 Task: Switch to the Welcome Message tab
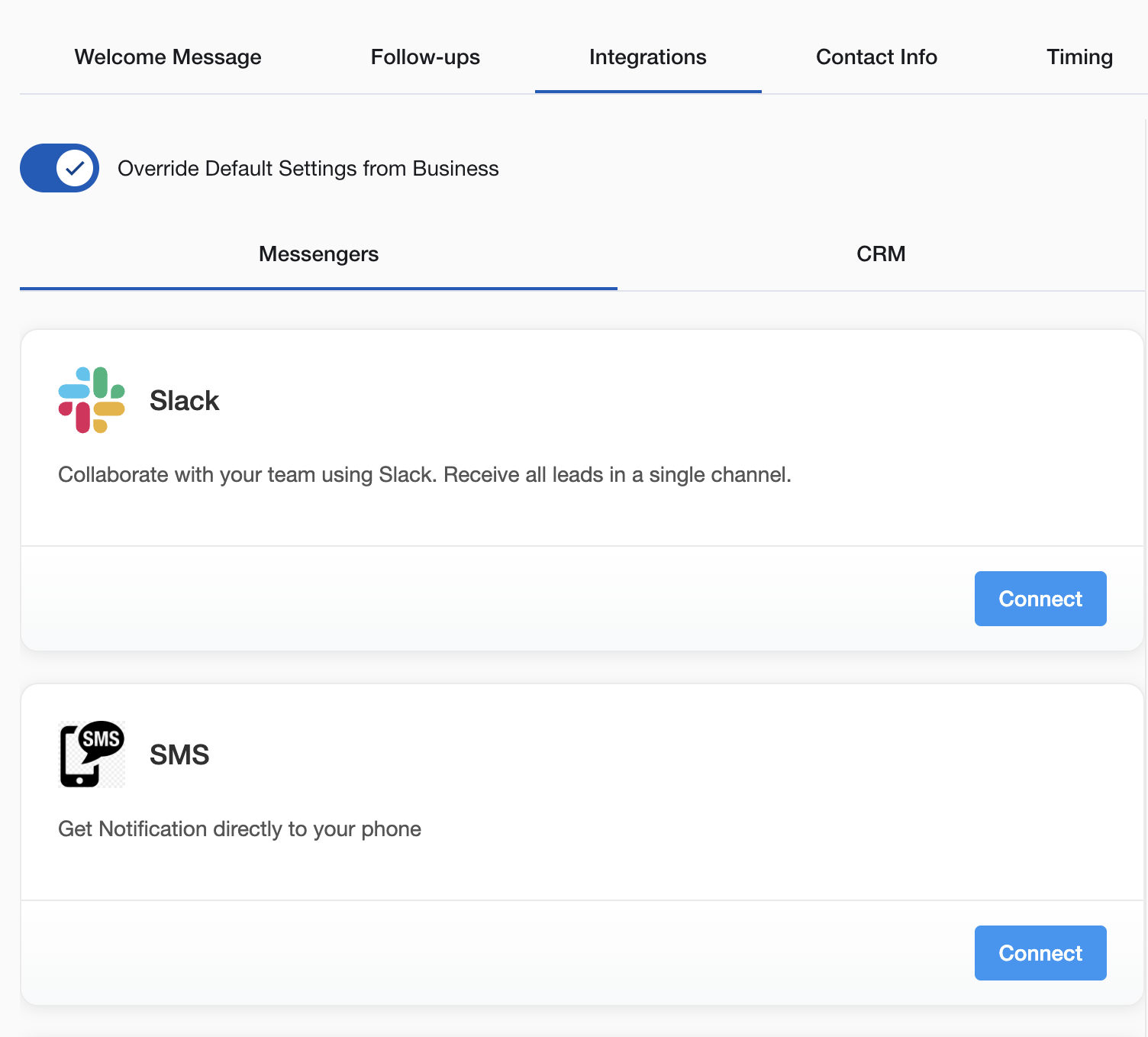167,57
